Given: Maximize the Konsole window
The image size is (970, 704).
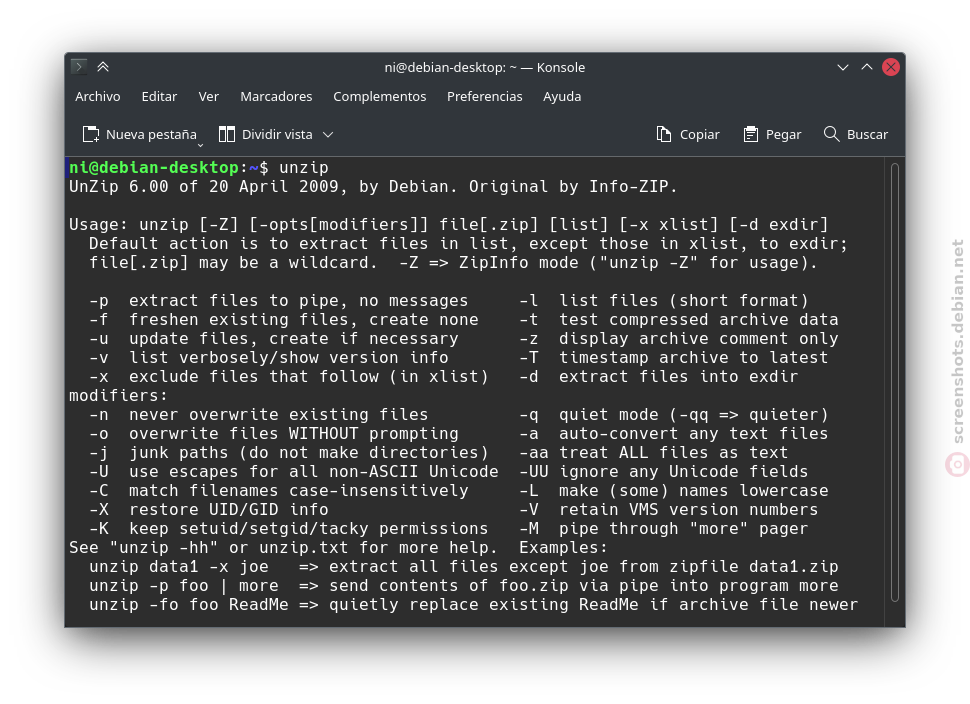Looking at the screenshot, I should point(867,67).
